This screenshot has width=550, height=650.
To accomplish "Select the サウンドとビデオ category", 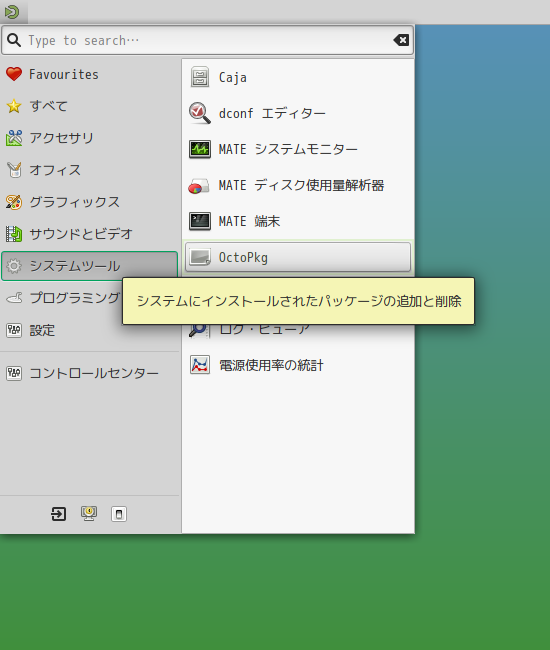I will click(90, 234).
